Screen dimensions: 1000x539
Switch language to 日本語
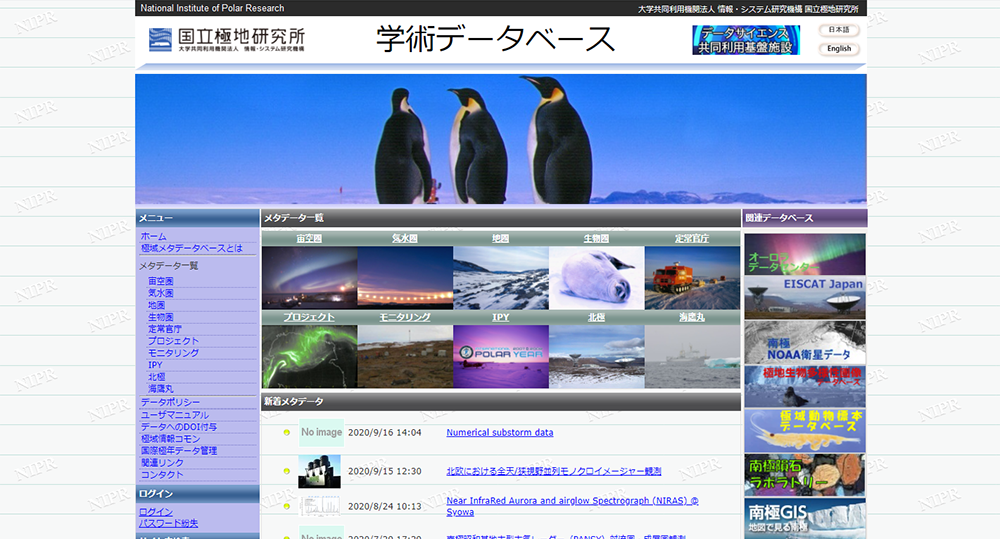(839, 30)
